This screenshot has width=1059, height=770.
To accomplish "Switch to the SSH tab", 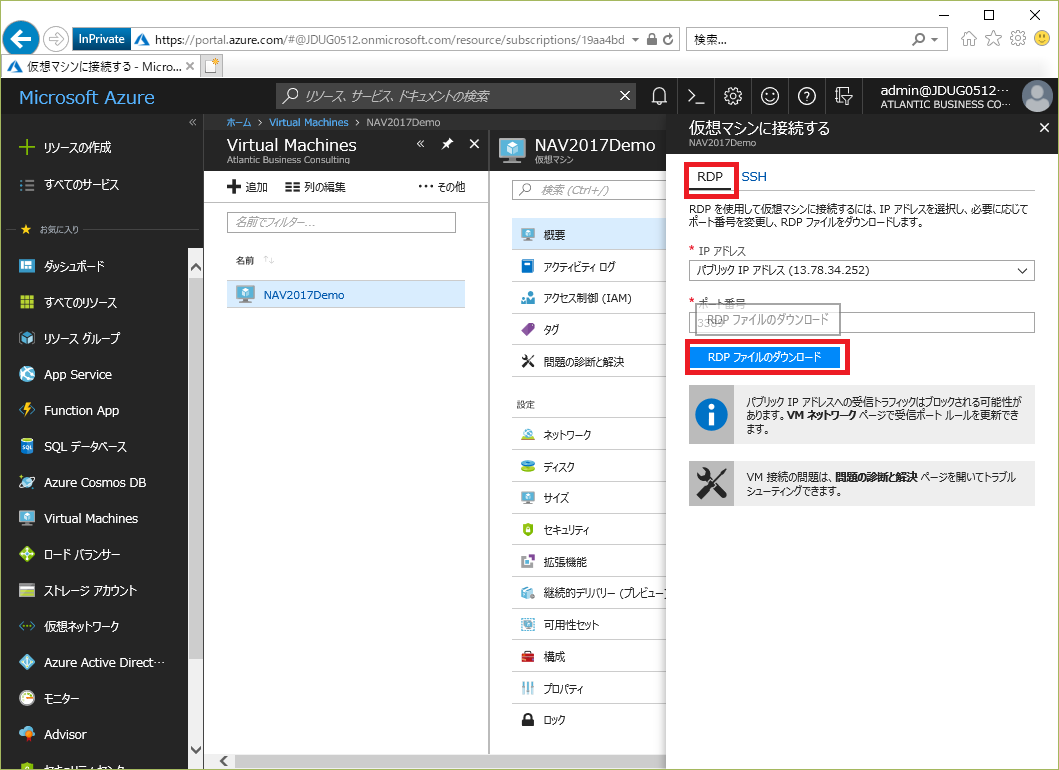I will [x=754, y=177].
